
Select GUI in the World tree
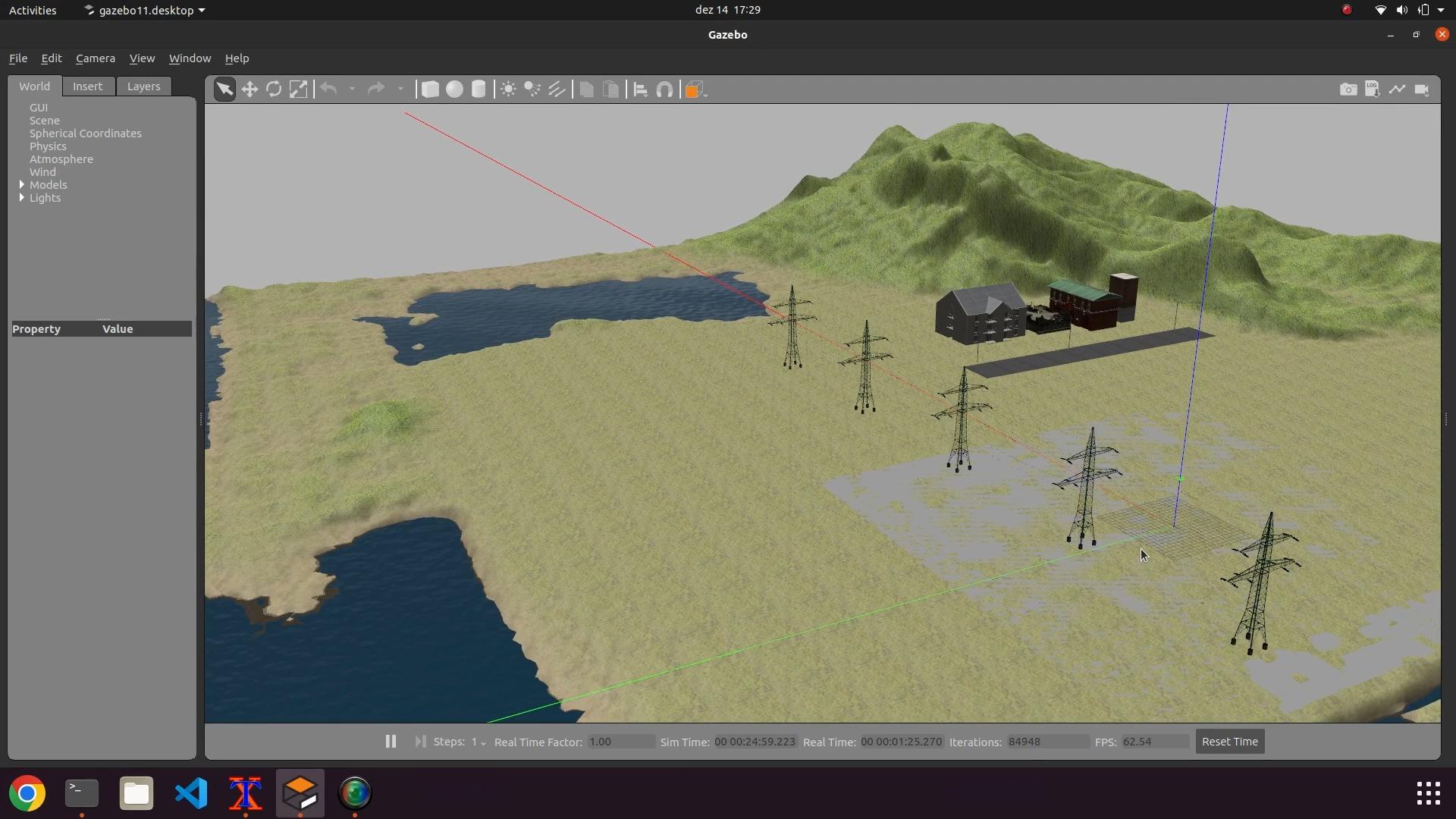39,108
